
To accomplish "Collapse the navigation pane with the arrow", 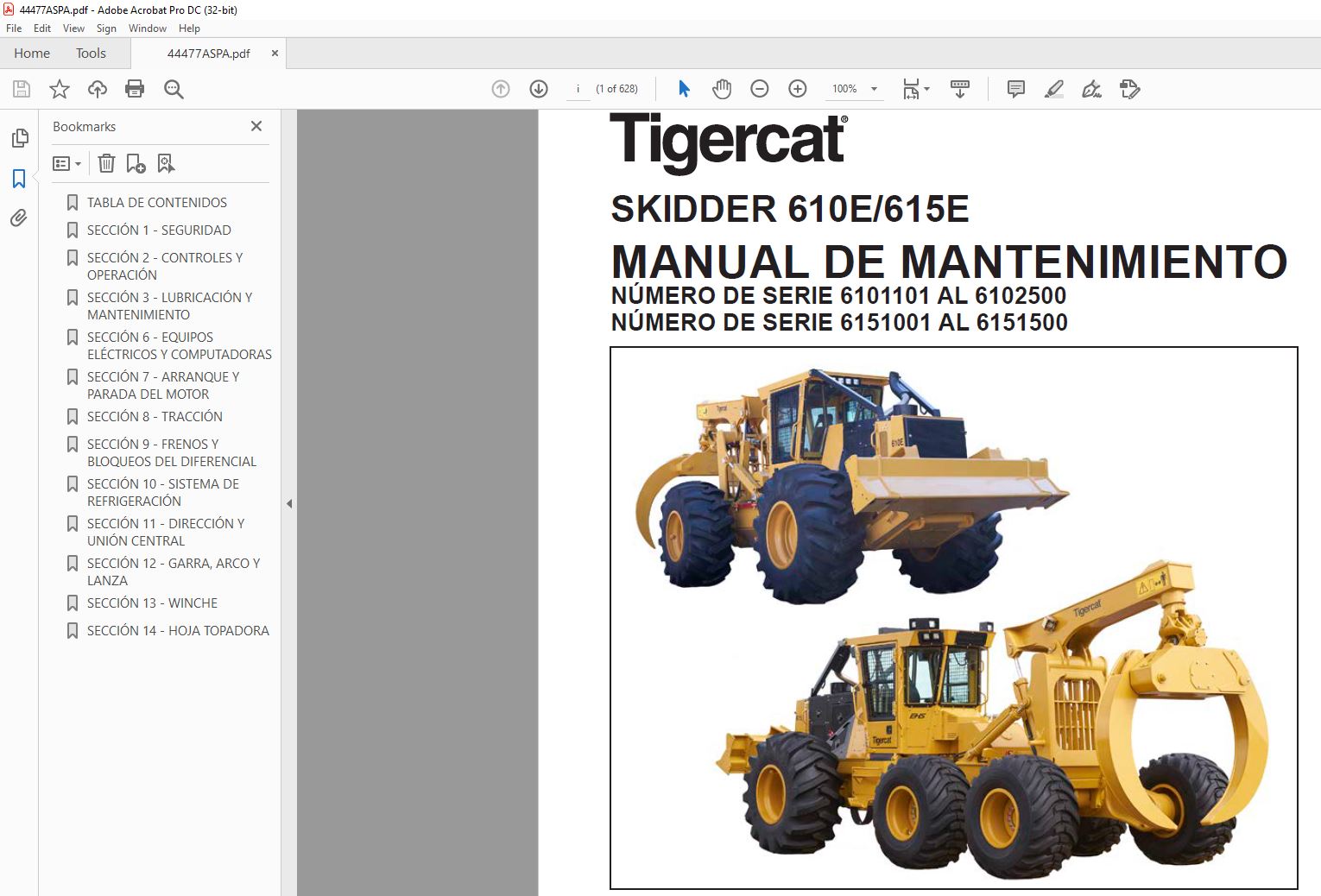I will tap(289, 503).
